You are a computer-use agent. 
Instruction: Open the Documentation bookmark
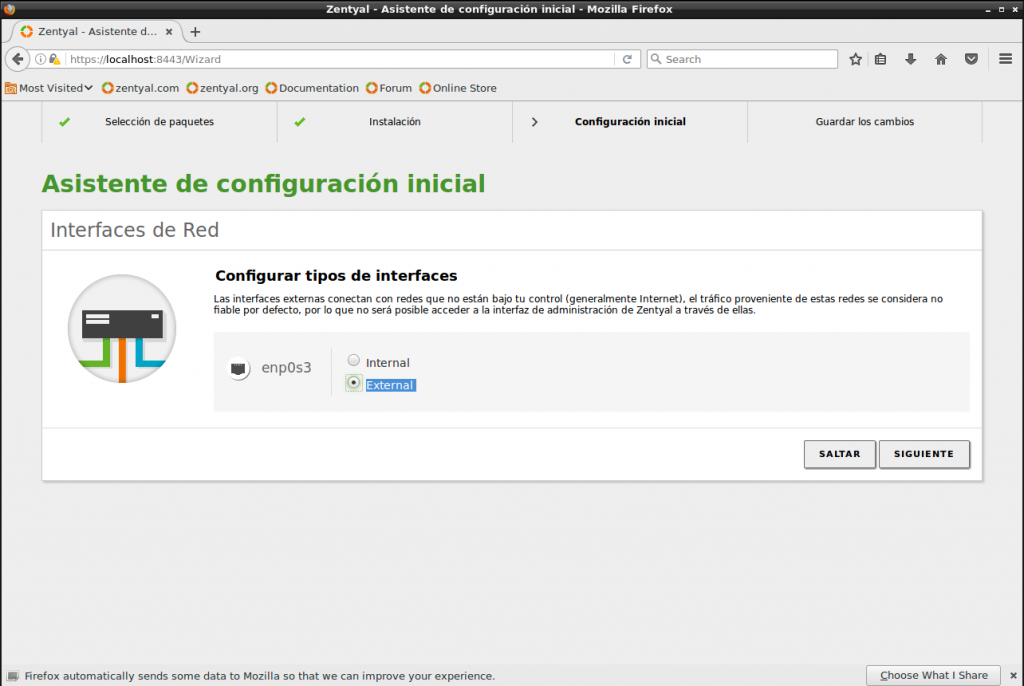tap(311, 88)
